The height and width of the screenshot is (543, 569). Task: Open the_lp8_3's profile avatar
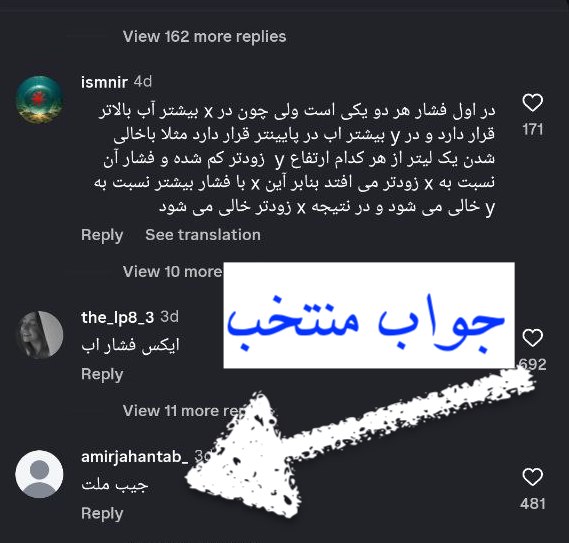pos(40,335)
